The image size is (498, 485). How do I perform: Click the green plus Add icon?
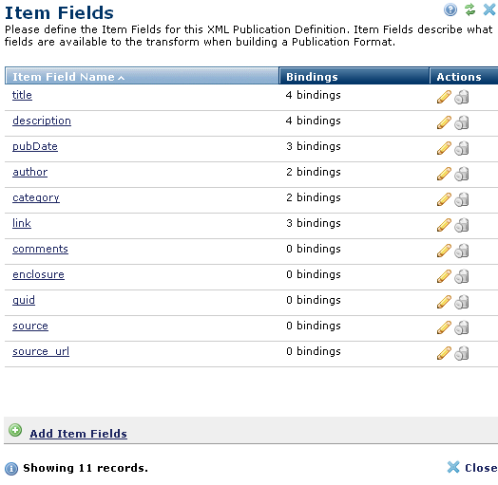[x=15, y=430]
